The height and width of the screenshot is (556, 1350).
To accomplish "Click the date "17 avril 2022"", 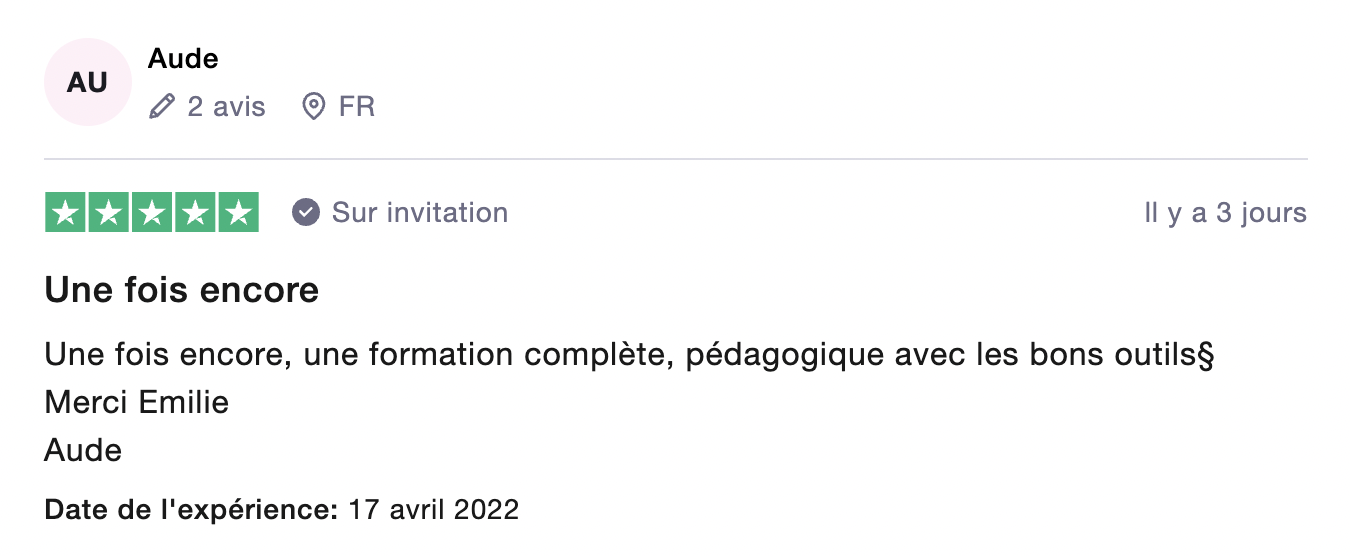I will tap(433, 509).
